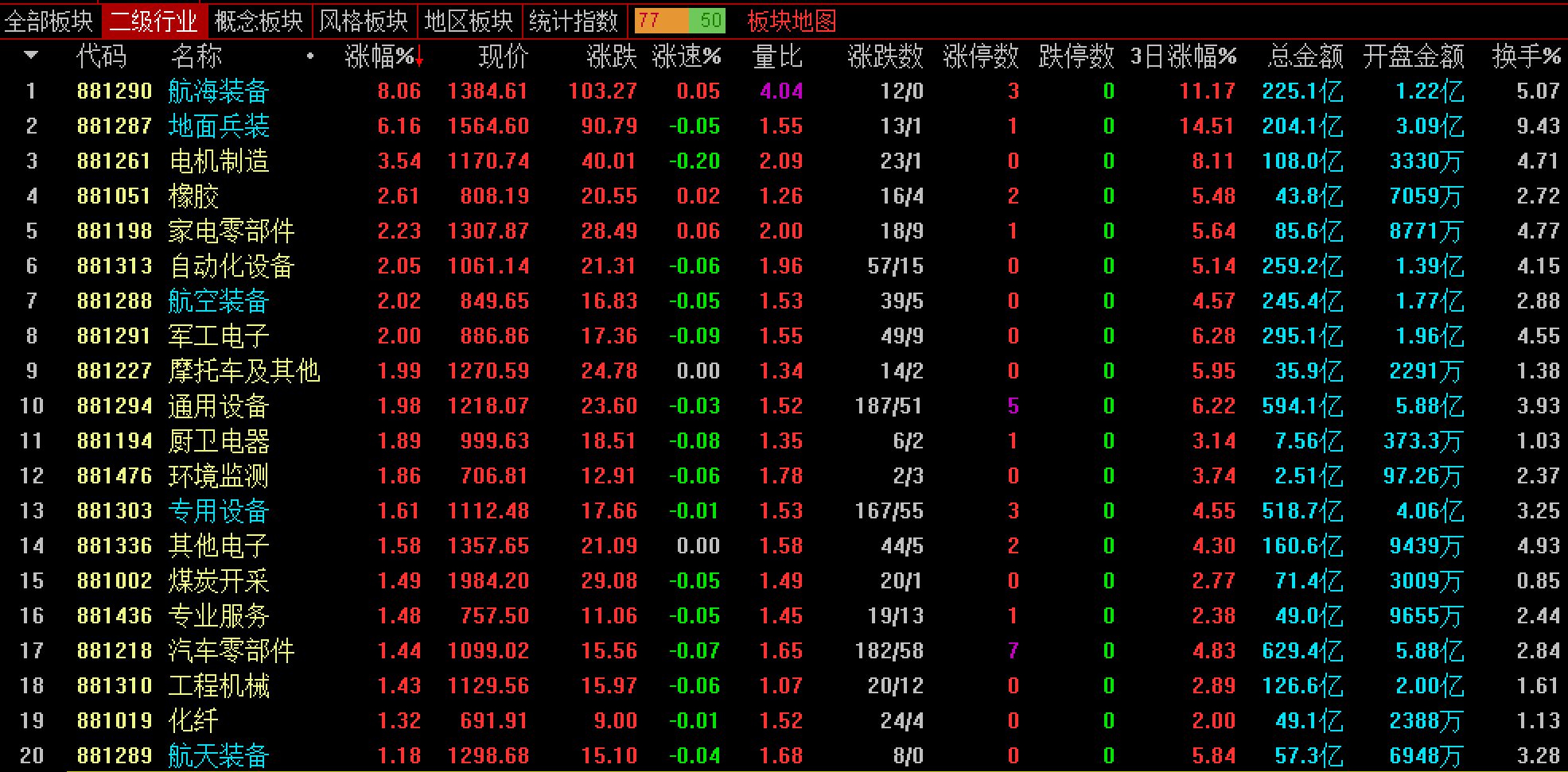Click the 594.1亿 total amount cell
1568x772 pixels.
pos(1302,405)
